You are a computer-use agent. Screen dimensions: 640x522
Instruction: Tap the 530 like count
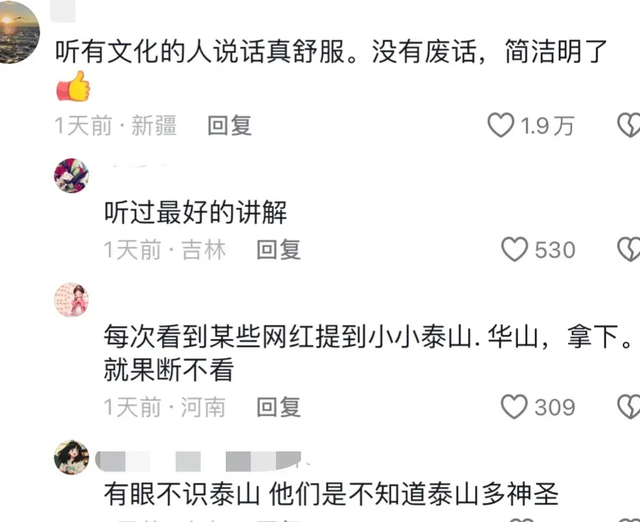555,250
